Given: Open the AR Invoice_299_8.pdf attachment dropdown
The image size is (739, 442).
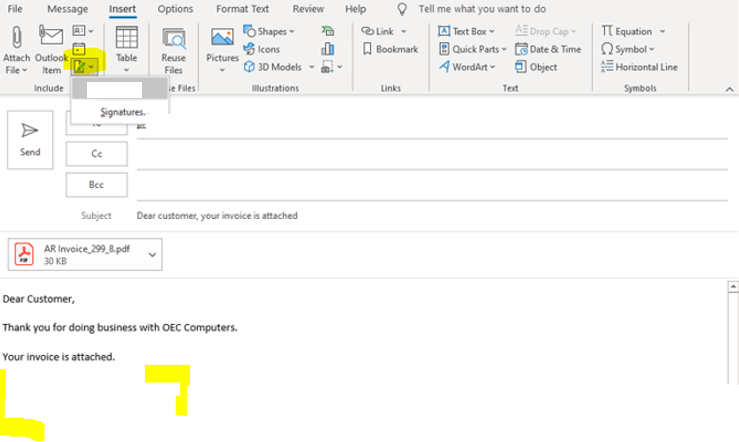Looking at the screenshot, I should coord(152,254).
